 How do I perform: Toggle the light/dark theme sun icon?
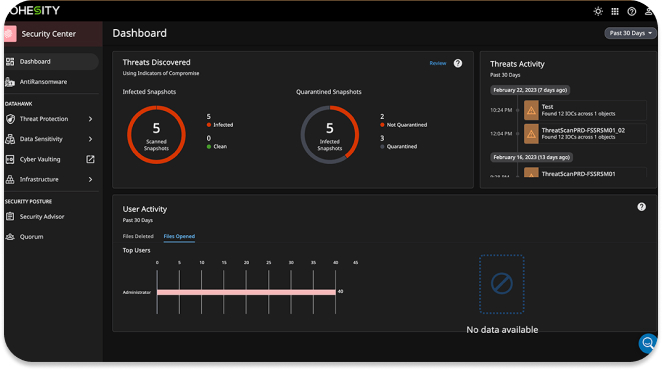(x=598, y=11)
